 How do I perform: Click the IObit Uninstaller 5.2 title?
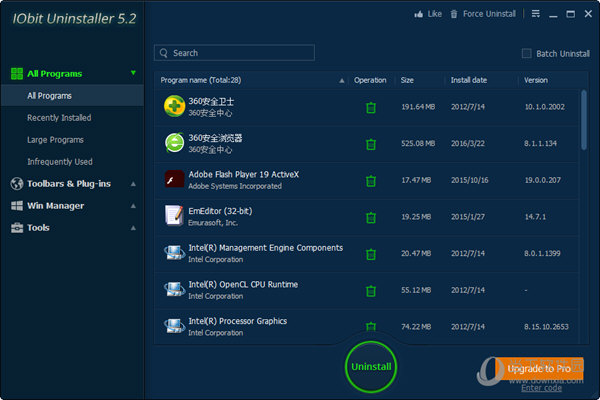[x=74, y=18]
